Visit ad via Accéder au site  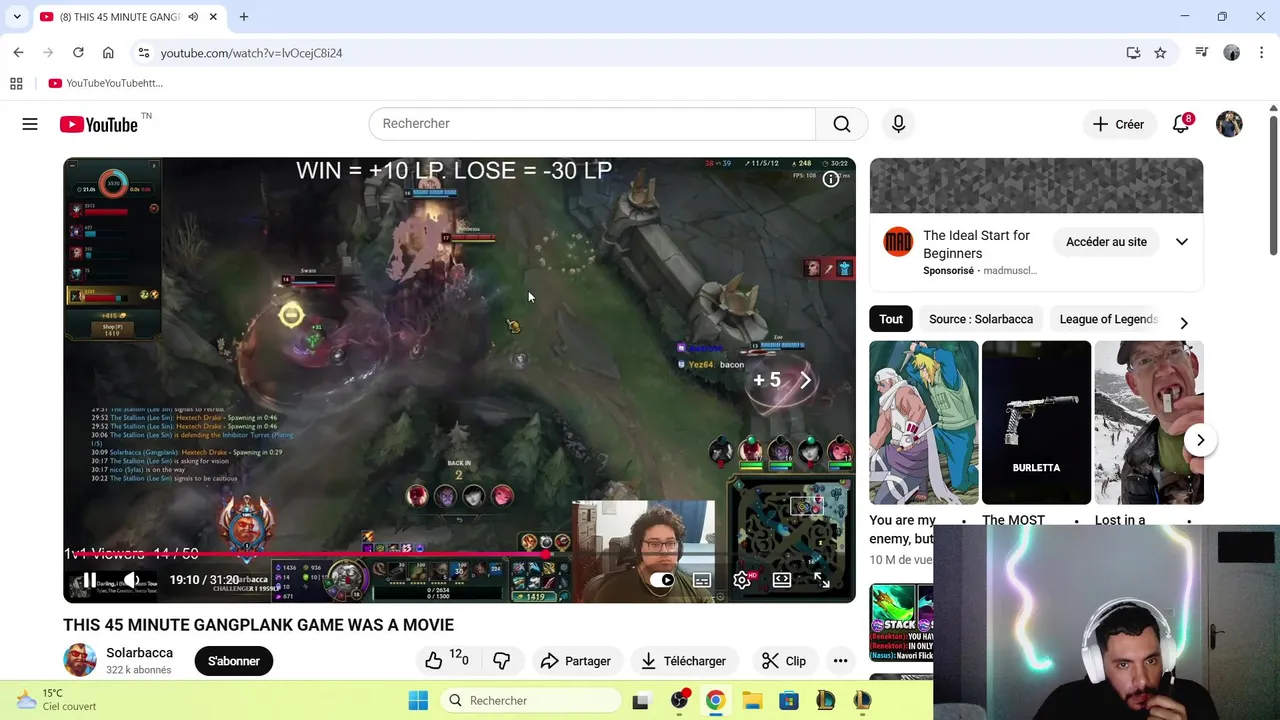[x=1106, y=242]
